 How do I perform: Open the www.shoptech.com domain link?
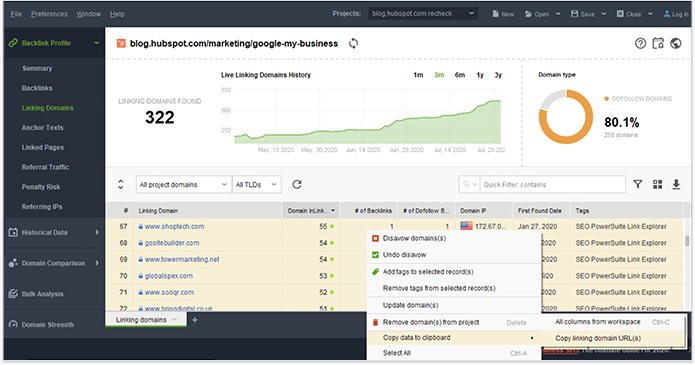pyautogui.click(x=174, y=226)
